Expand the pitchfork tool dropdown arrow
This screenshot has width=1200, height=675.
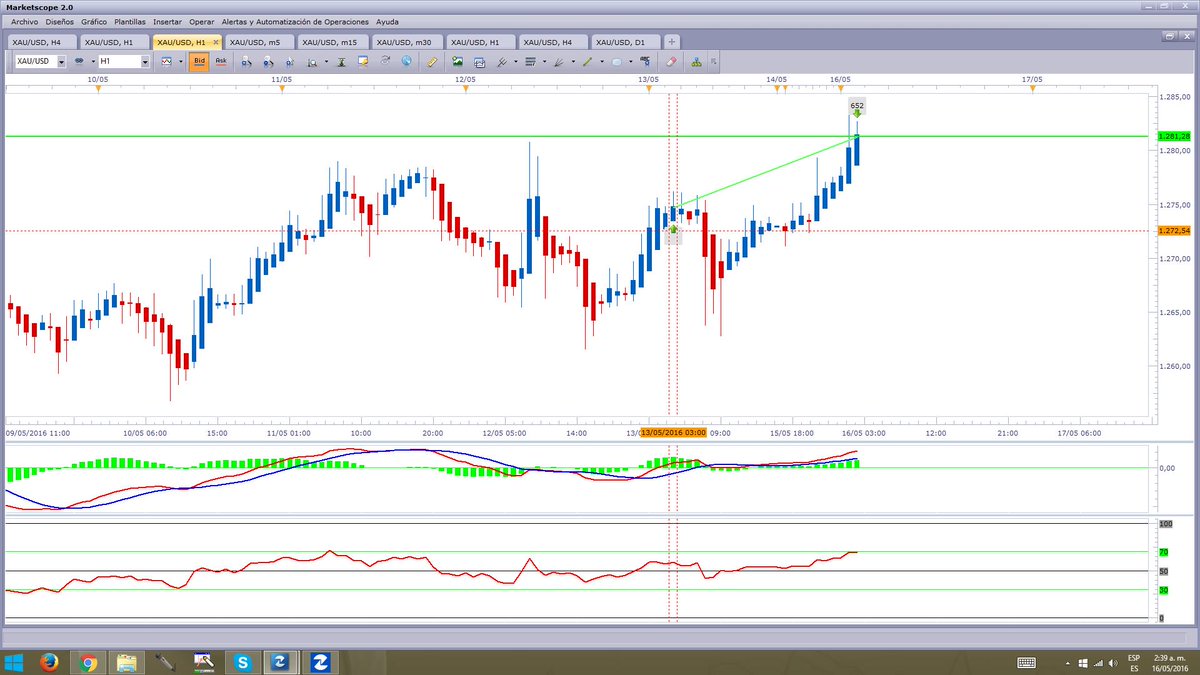tap(516, 61)
